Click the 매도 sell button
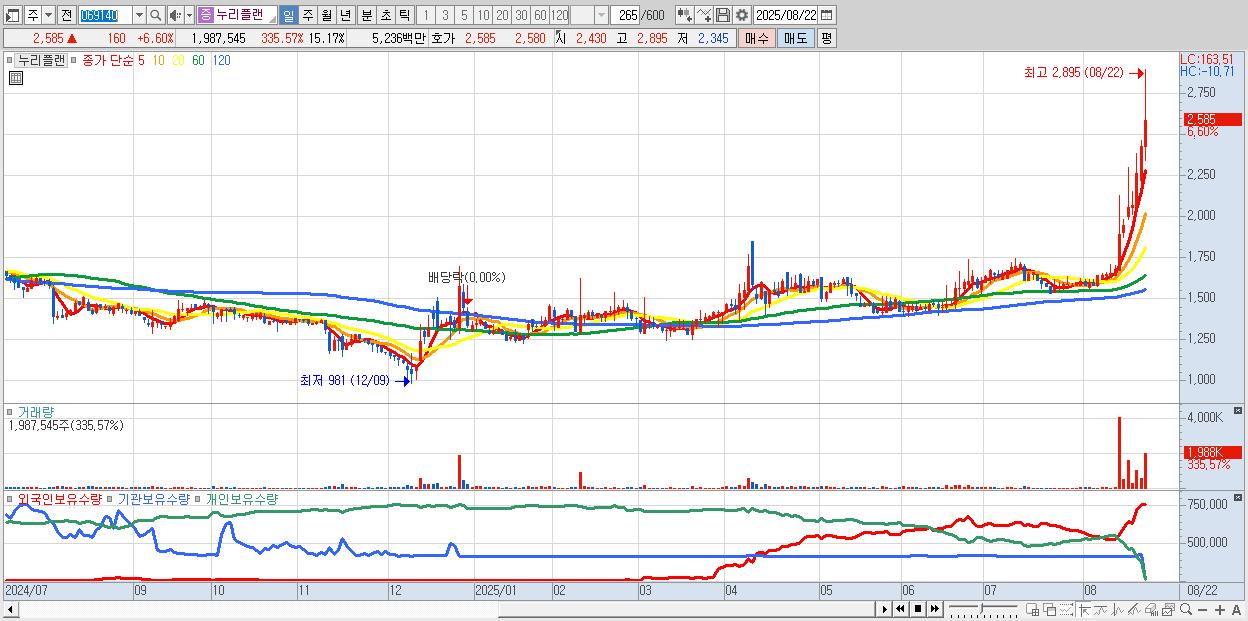The image size is (1248, 621). click(x=795, y=38)
